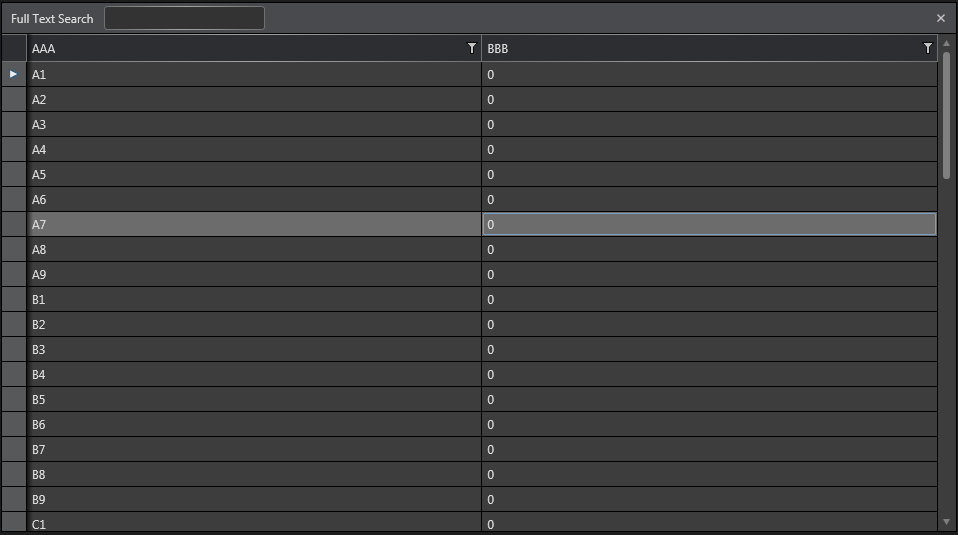Close the Full Text Search panel
The image size is (958, 535).
pyautogui.click(x=940, y=18)
